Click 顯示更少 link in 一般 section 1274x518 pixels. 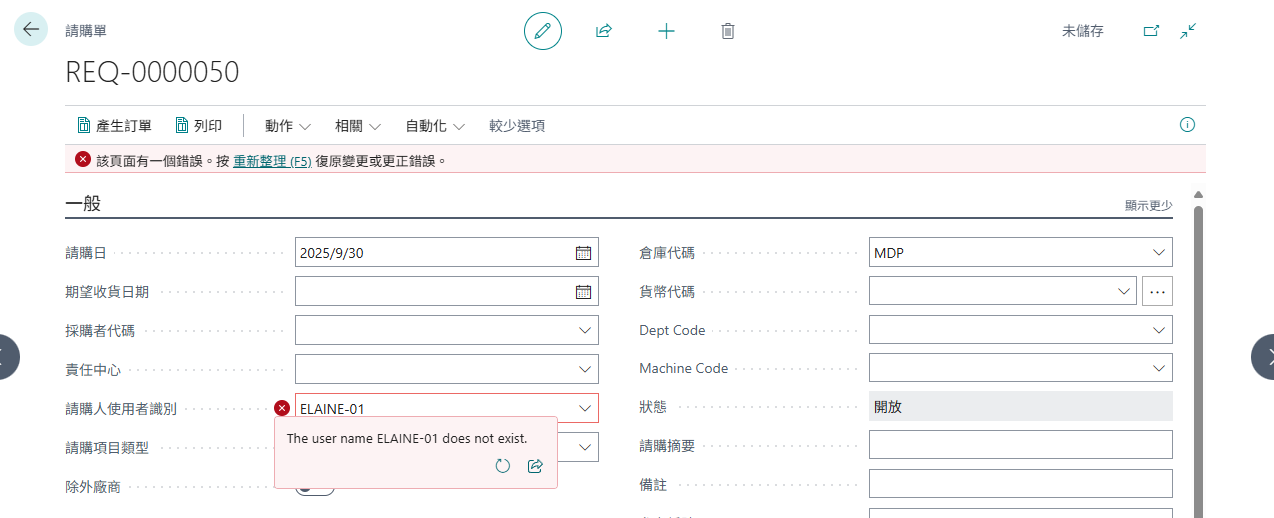1148,205
